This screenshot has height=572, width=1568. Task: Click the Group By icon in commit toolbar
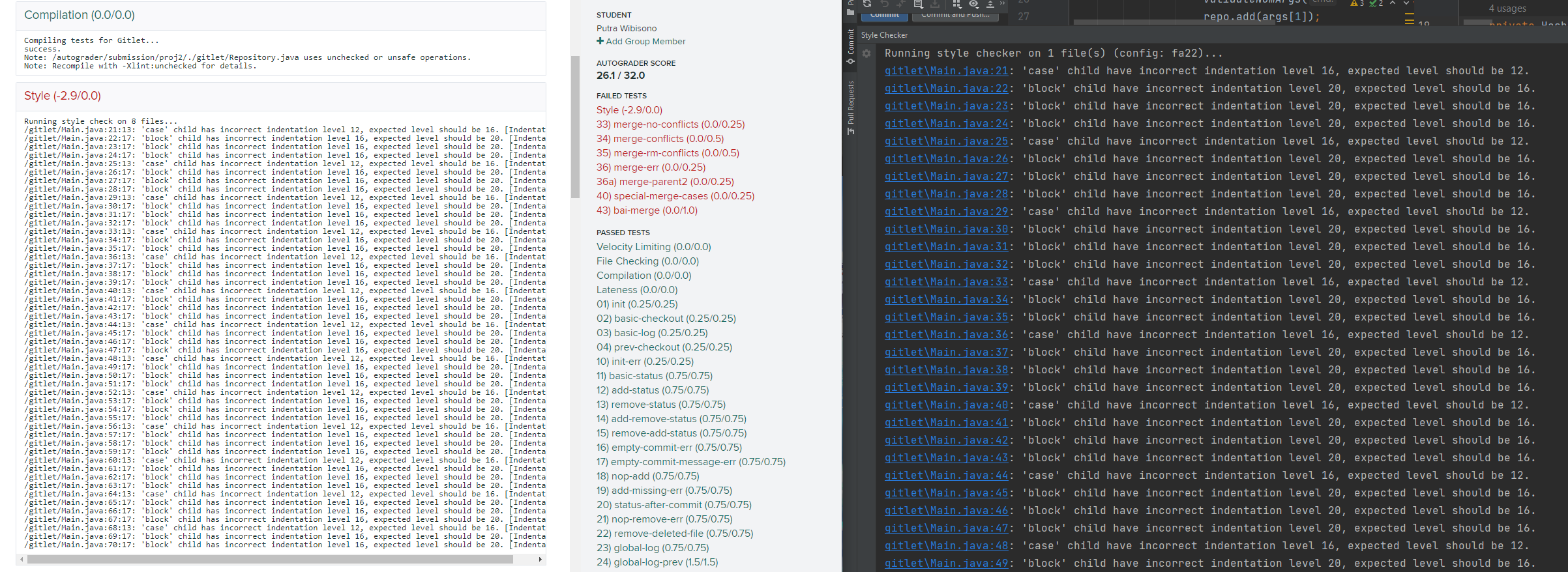(x=956, y=4)
